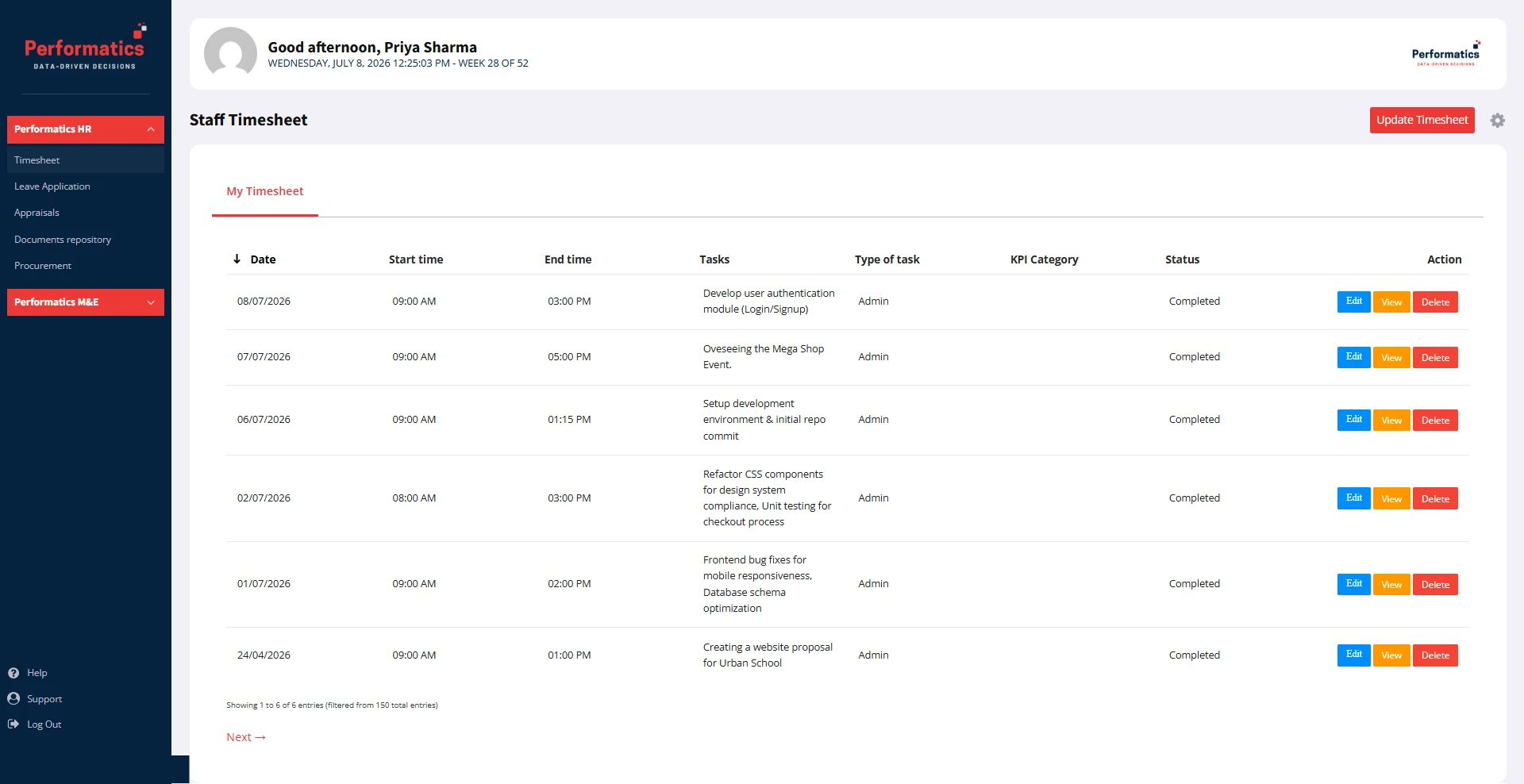Edit the 01/07/2026 timesheet entry
Viewport: 1524px width, 784px height.
(1353, 584)
